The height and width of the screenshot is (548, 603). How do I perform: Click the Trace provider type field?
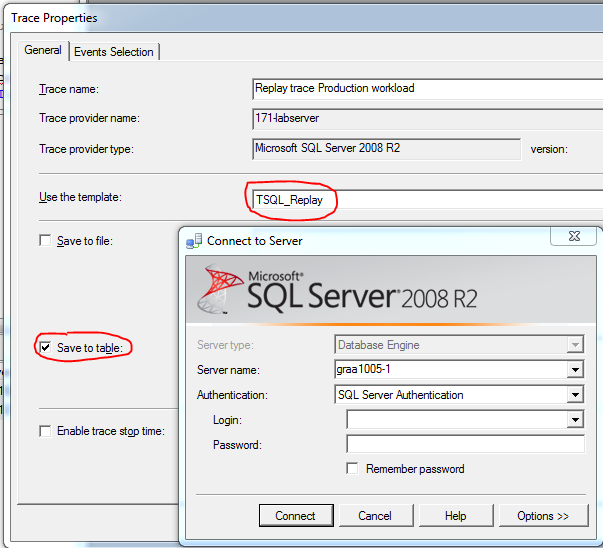[386, 149]
